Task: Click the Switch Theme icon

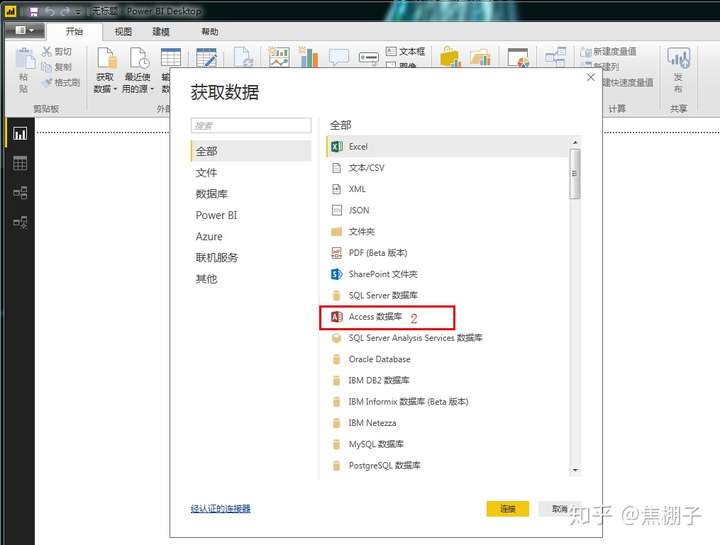Action: [518, 58]
